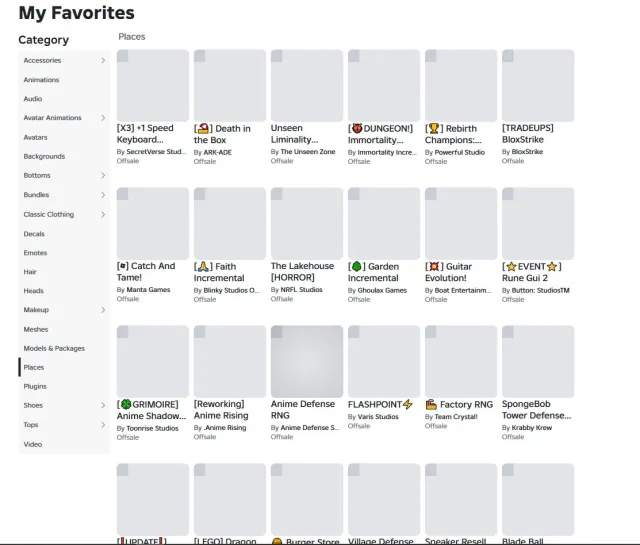Click the corner badge on Rune Gui 2 thumbnail

click(508, 194)
